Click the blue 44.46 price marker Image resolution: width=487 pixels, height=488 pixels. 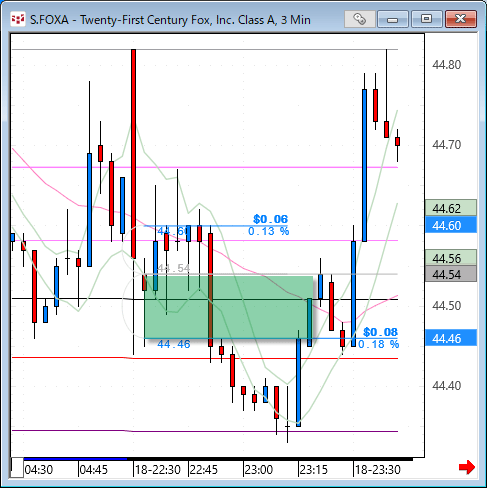click(451, 338)
